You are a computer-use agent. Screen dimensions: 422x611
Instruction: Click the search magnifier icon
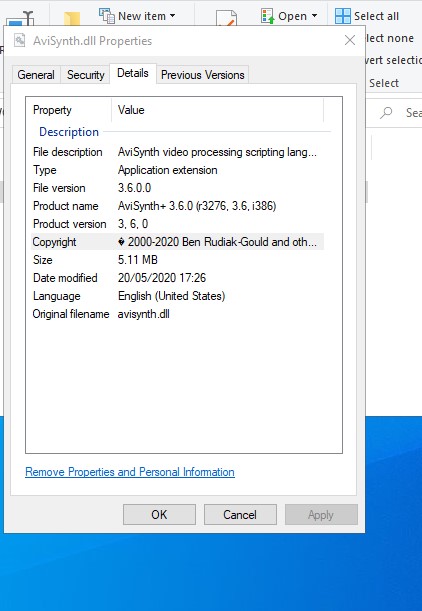386,113
